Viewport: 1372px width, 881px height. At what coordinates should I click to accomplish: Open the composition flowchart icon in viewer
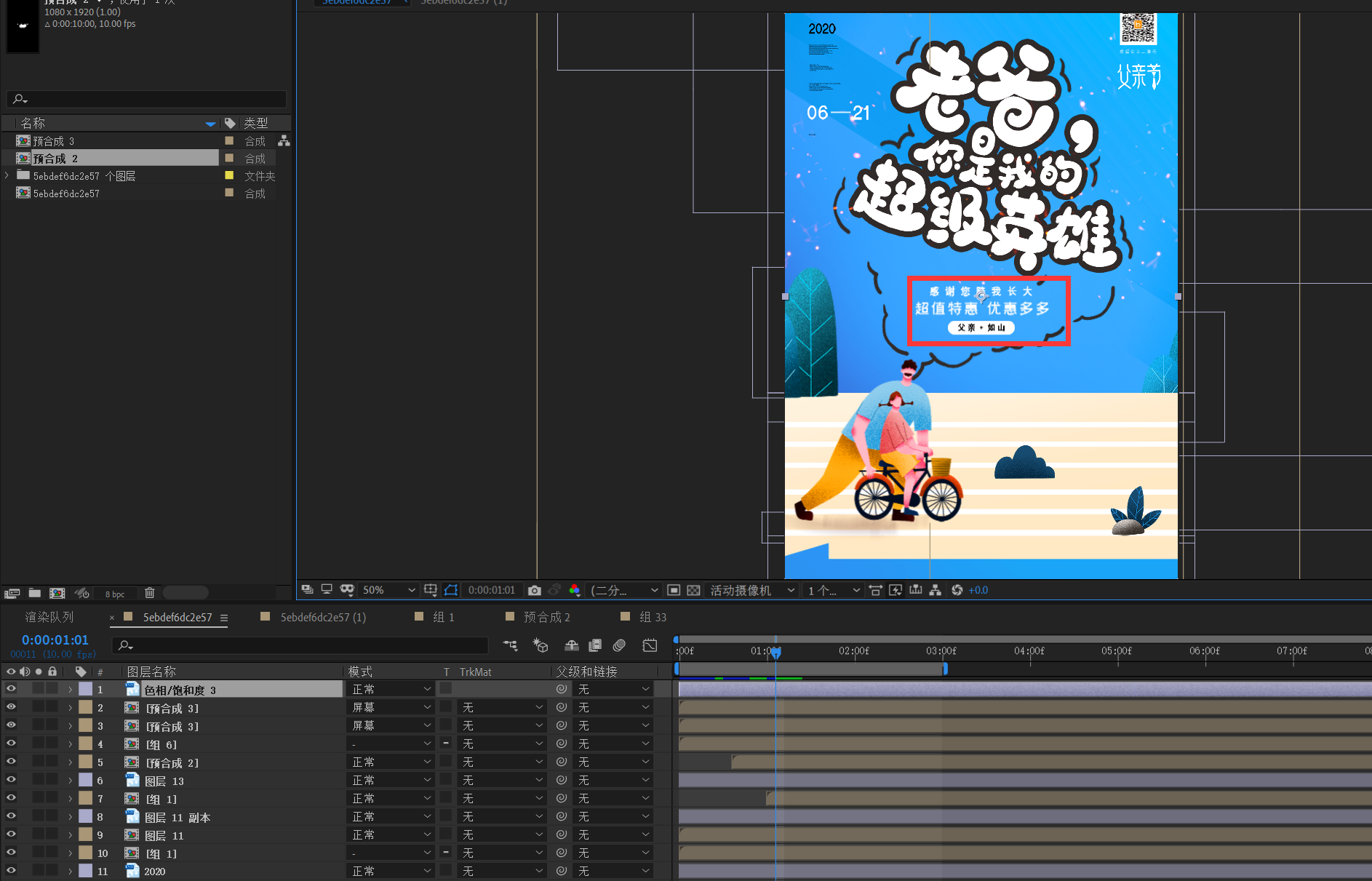coord(936,590)
